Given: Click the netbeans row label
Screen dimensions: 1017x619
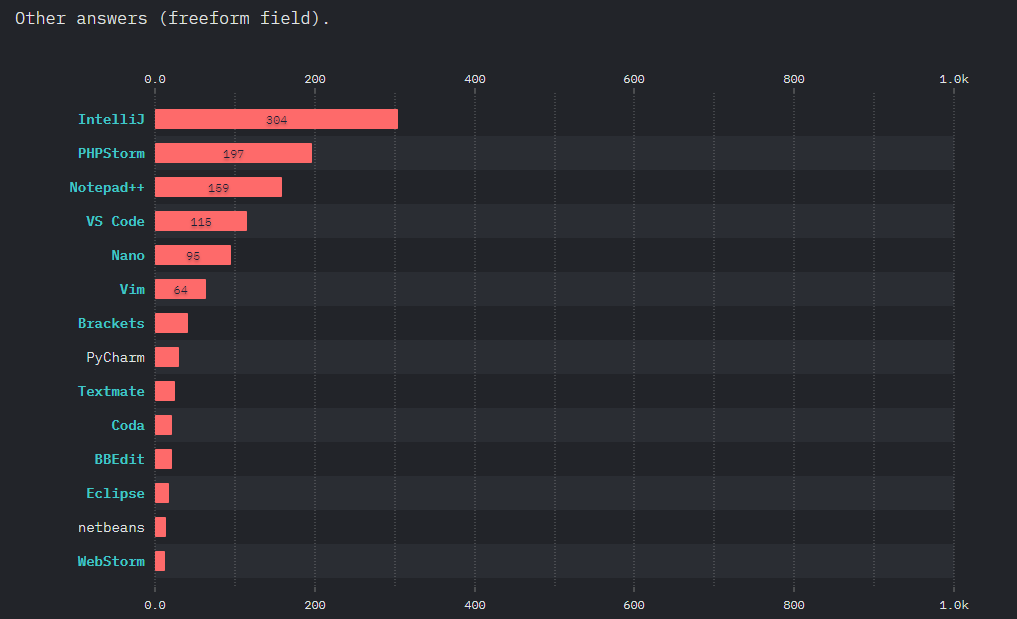Looking at the screenshot, I should (x=111, y=528).
